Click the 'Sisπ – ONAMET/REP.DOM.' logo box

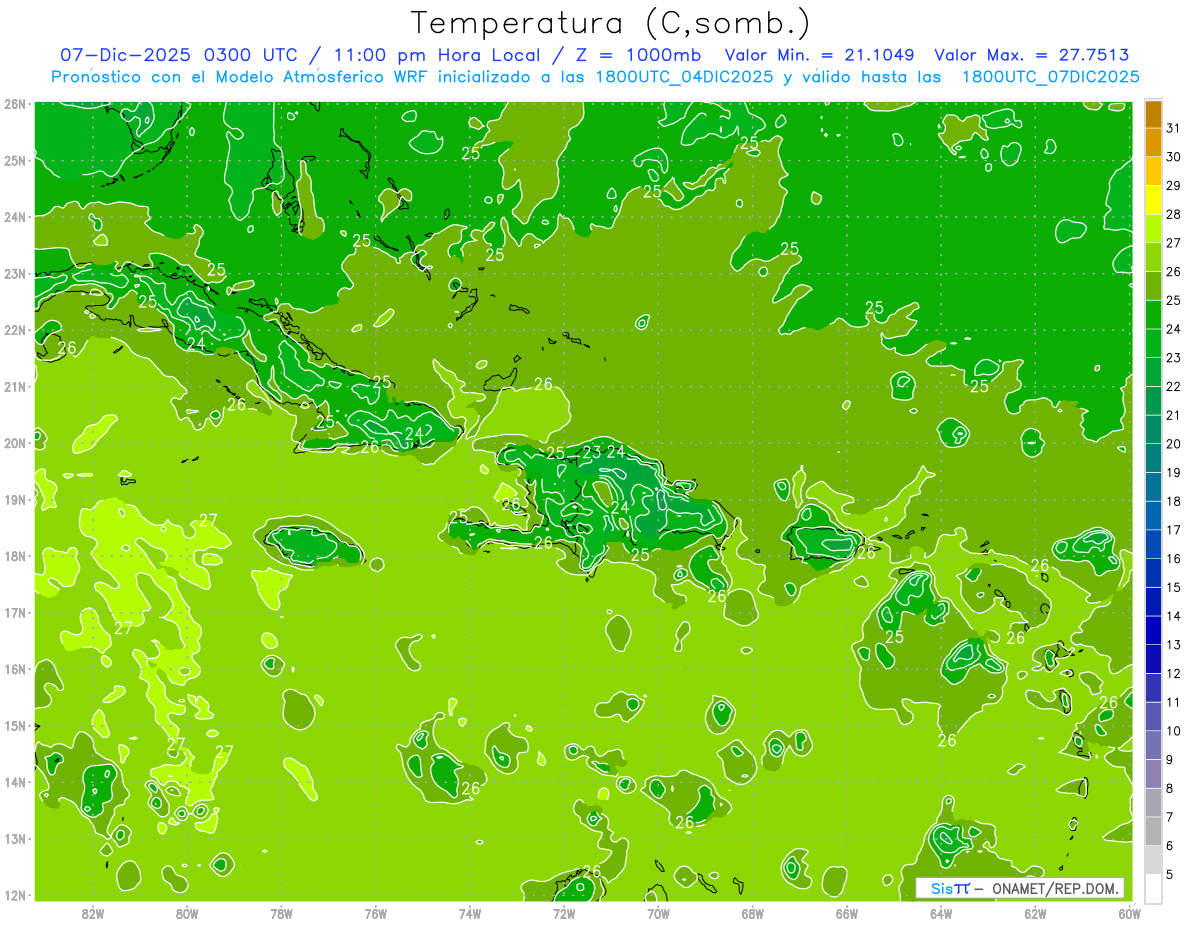[x=1020, y=888]
